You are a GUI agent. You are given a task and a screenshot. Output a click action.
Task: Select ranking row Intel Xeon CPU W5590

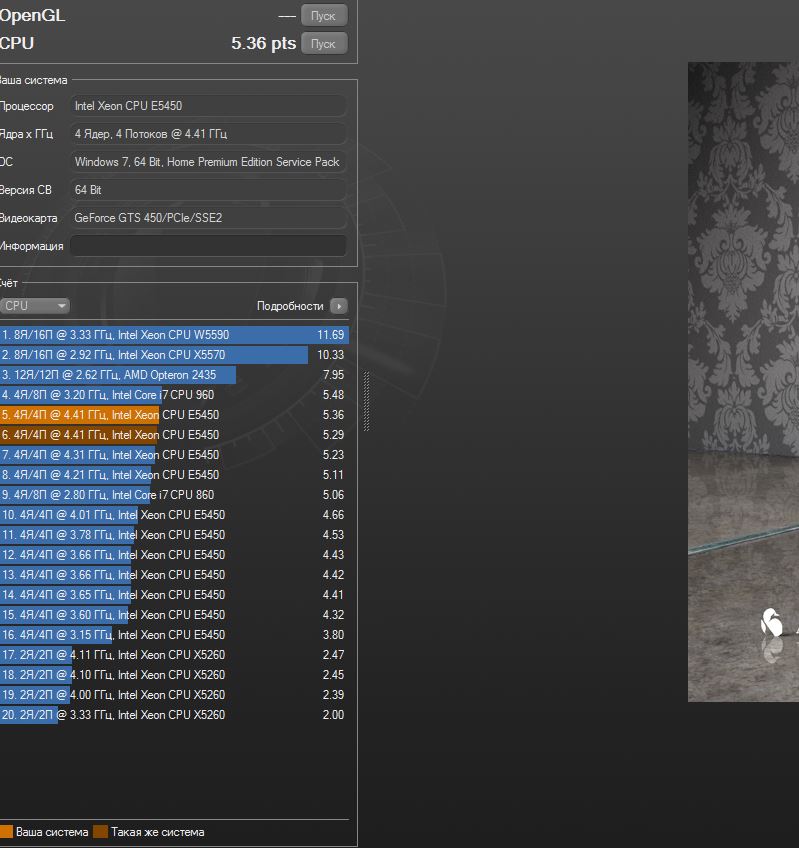[174, 335]
